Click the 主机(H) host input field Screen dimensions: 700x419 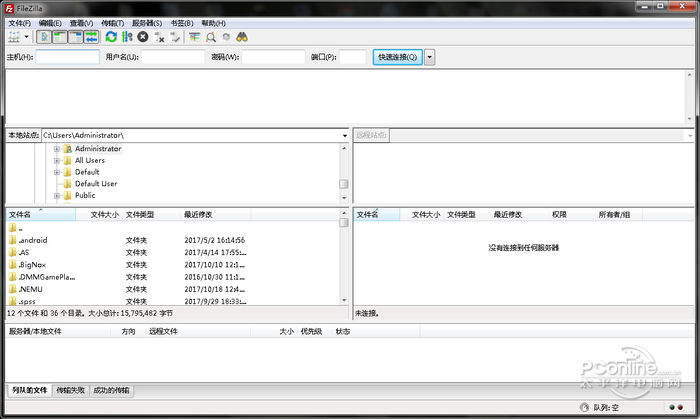point(68,58)
